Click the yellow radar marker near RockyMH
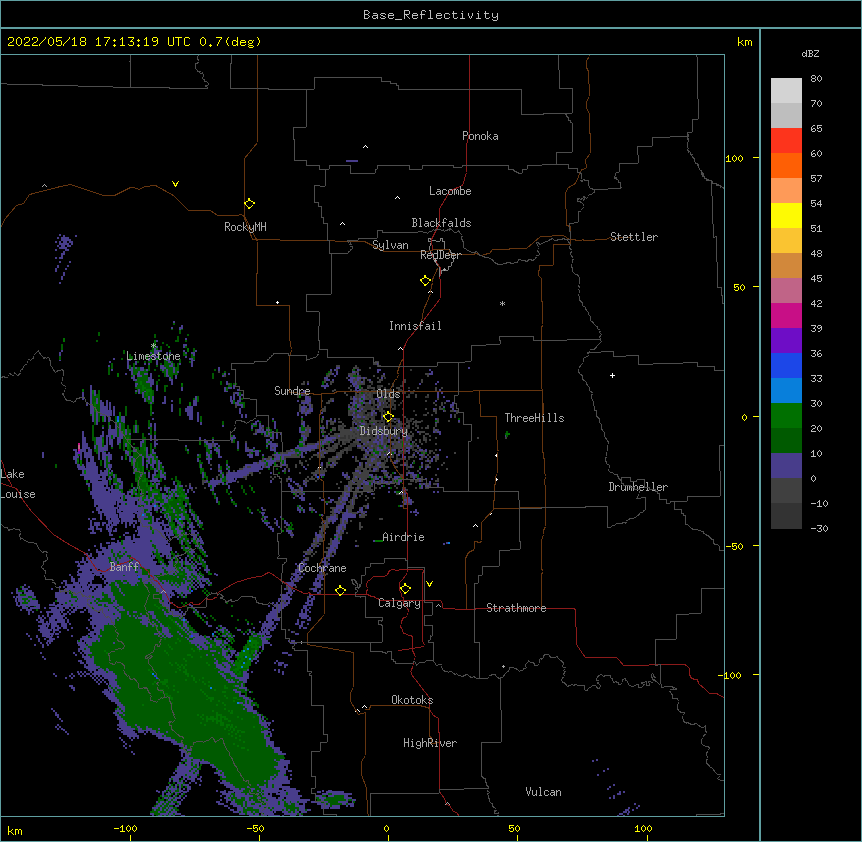 (250, 204)
